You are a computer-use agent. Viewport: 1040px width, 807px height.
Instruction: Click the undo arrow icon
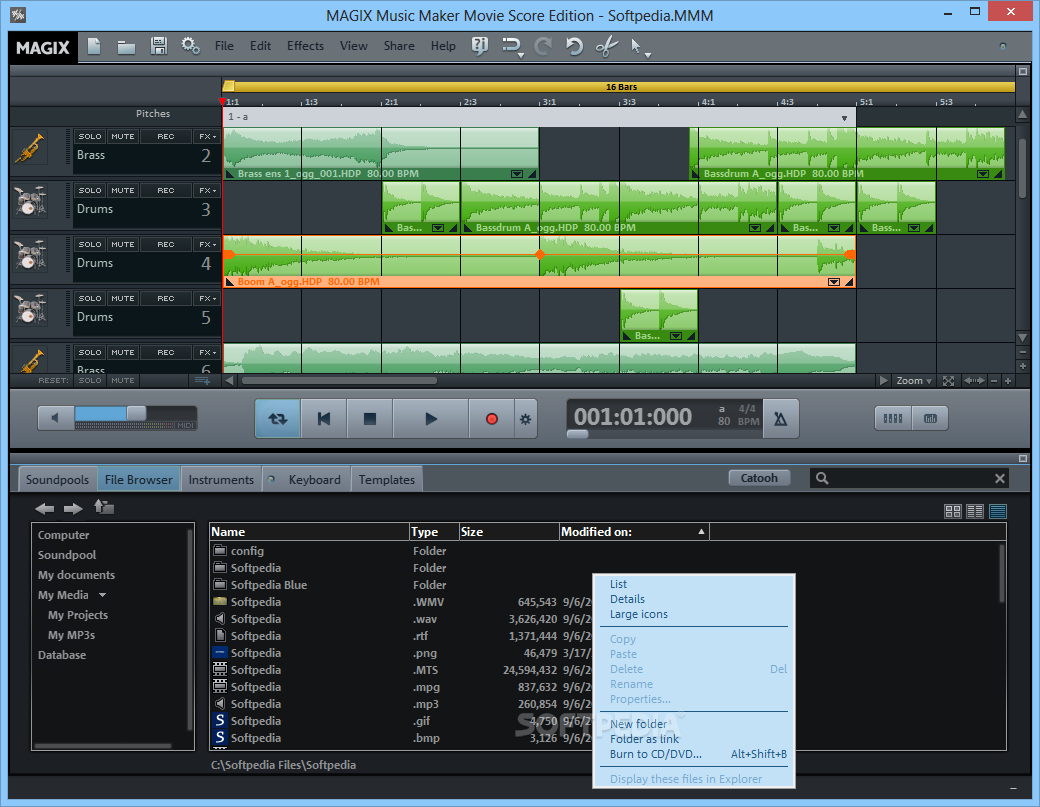coord(574,46)
